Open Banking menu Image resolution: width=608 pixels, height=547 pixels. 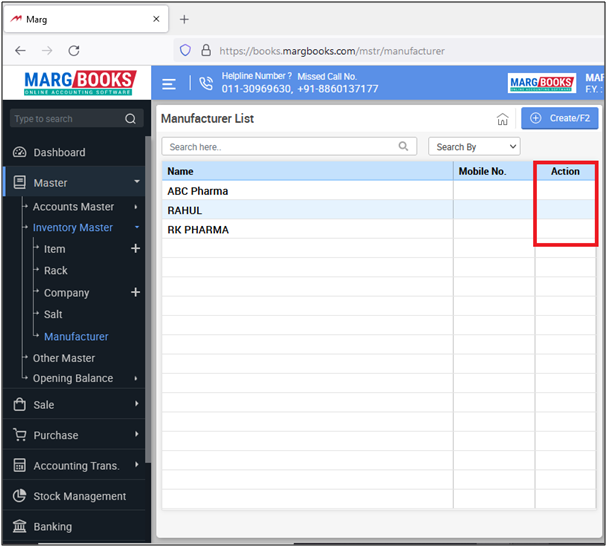pyautogui.click(x=52, y=526)
